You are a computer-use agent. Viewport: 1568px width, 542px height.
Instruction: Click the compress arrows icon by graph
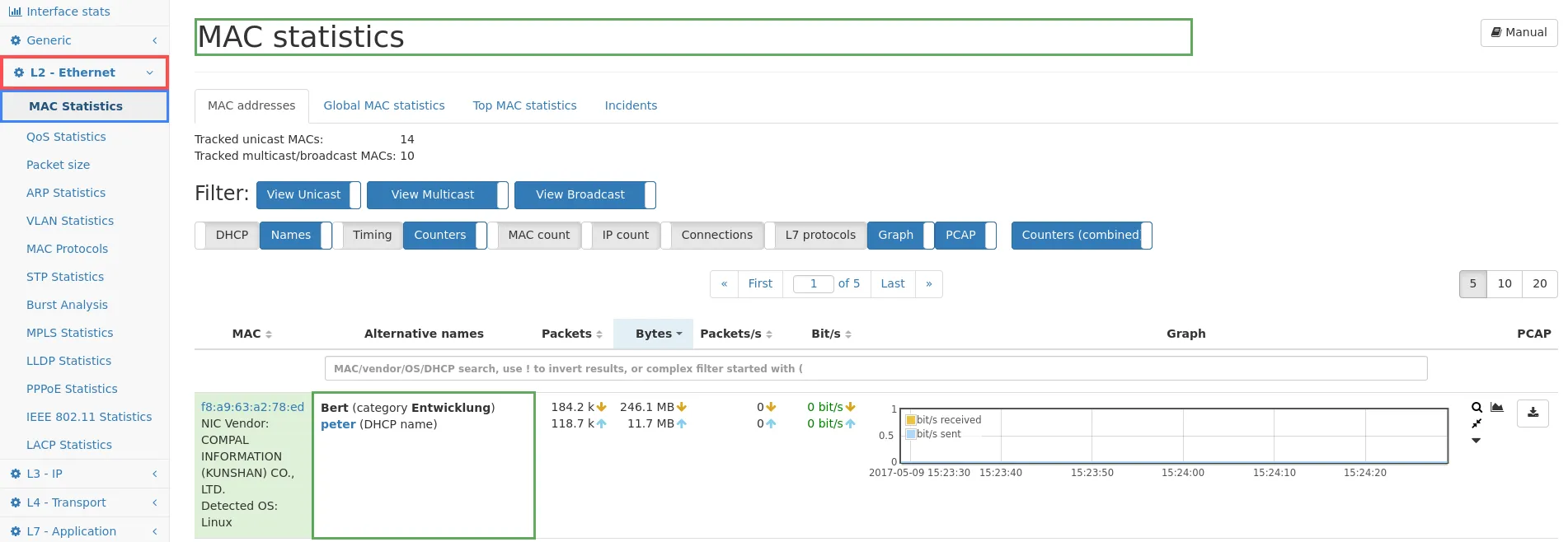(x=1476, y=423)
